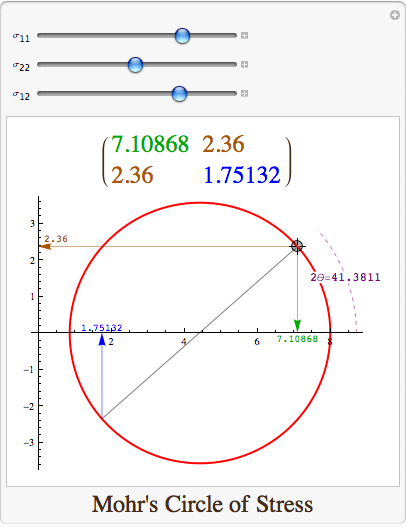
Task: Select the blue 1.75132 matrix entry
Action: 242,175
